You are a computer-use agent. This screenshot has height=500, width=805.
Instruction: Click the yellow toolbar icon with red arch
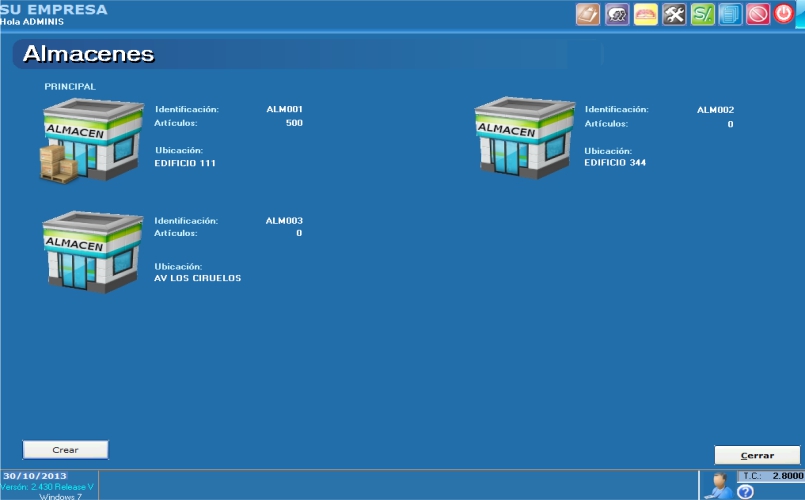point(645,15)
